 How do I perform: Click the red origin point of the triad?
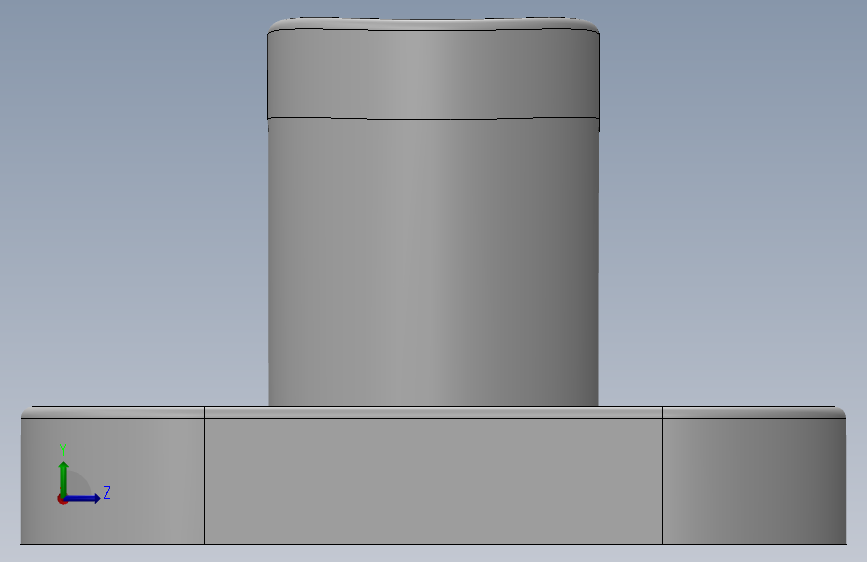click(x=62, y=499)
